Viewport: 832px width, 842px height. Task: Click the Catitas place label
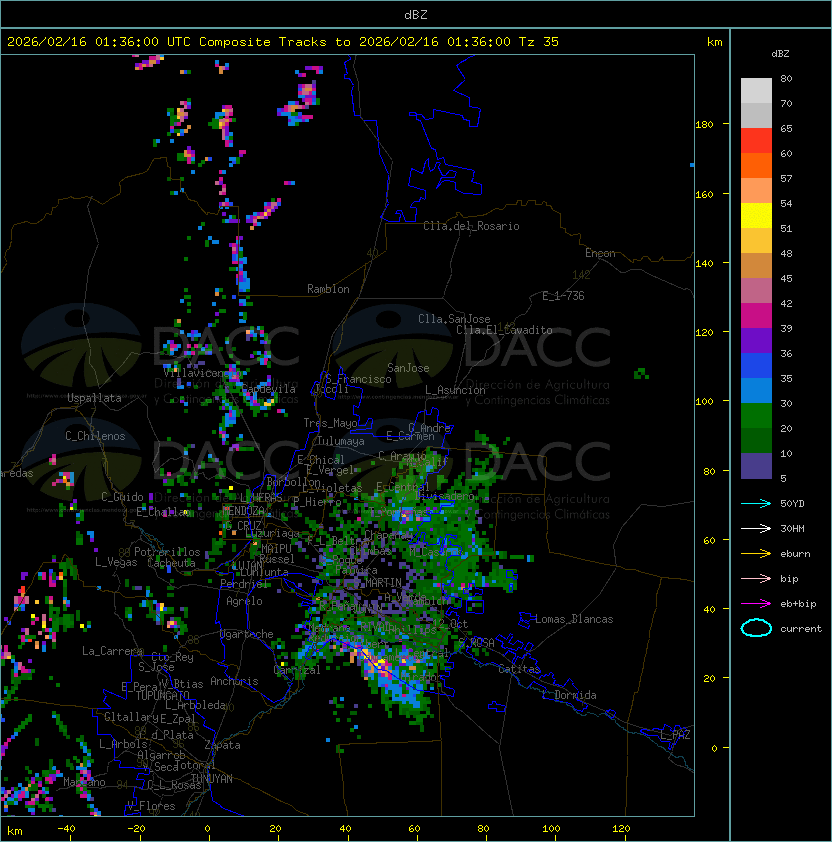519,669
